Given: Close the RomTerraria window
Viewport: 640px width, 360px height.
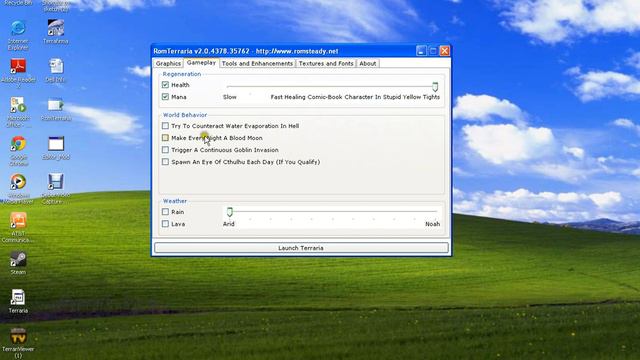Looking at the screenshot, I should (444, 51).
